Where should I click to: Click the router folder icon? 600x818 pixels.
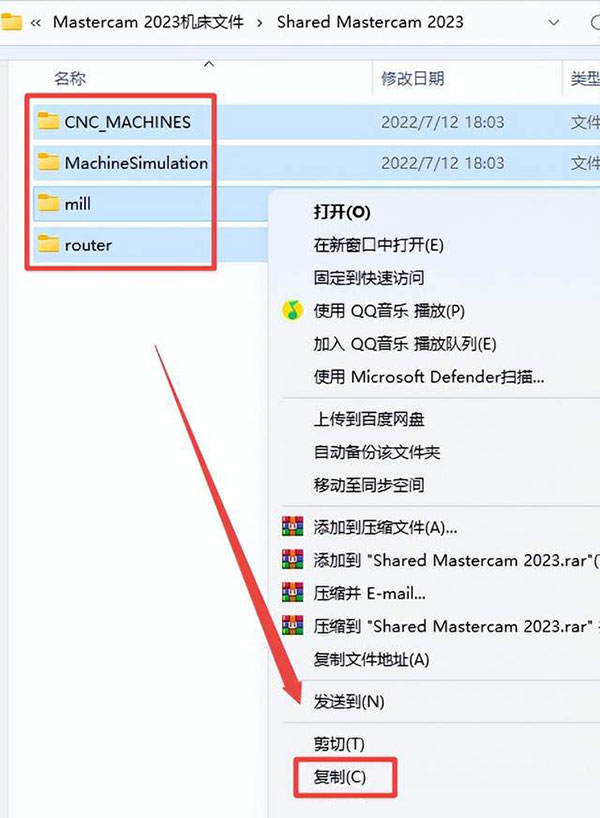[48, 244]
